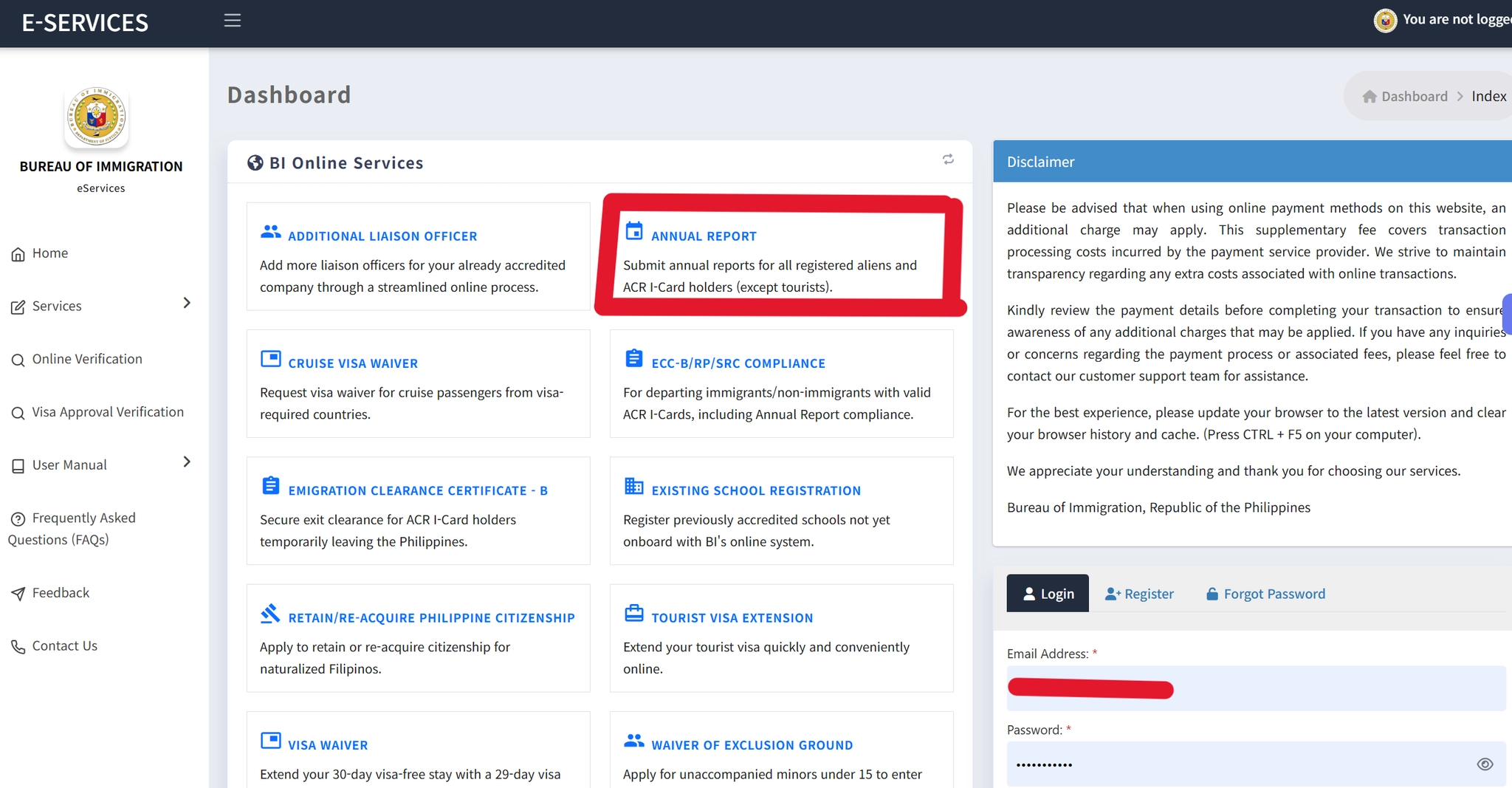Click the user avatar seal in header
Viewport: 1512px width, 788px height.
click(1386, 21)
